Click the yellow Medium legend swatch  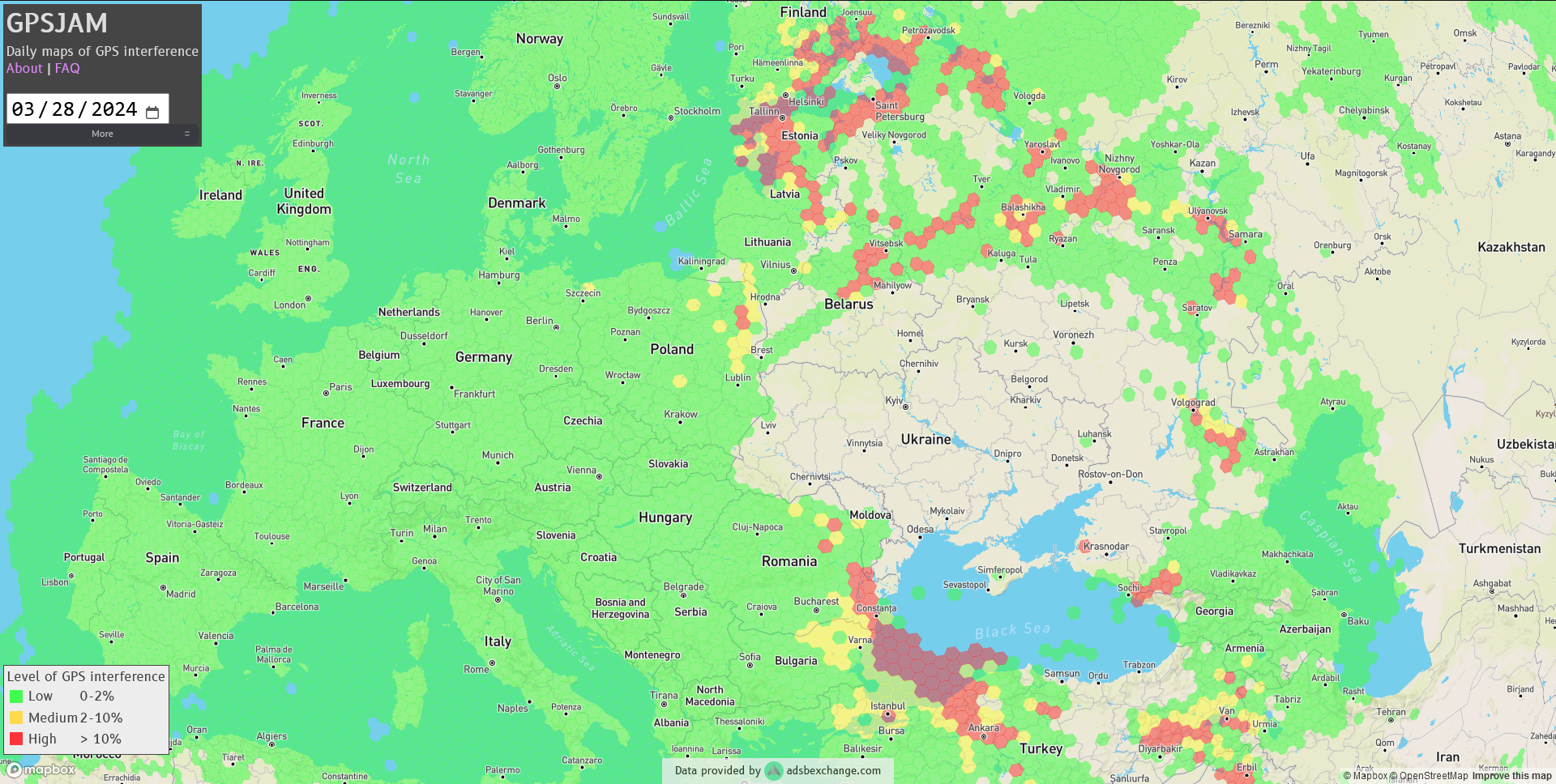16,718
